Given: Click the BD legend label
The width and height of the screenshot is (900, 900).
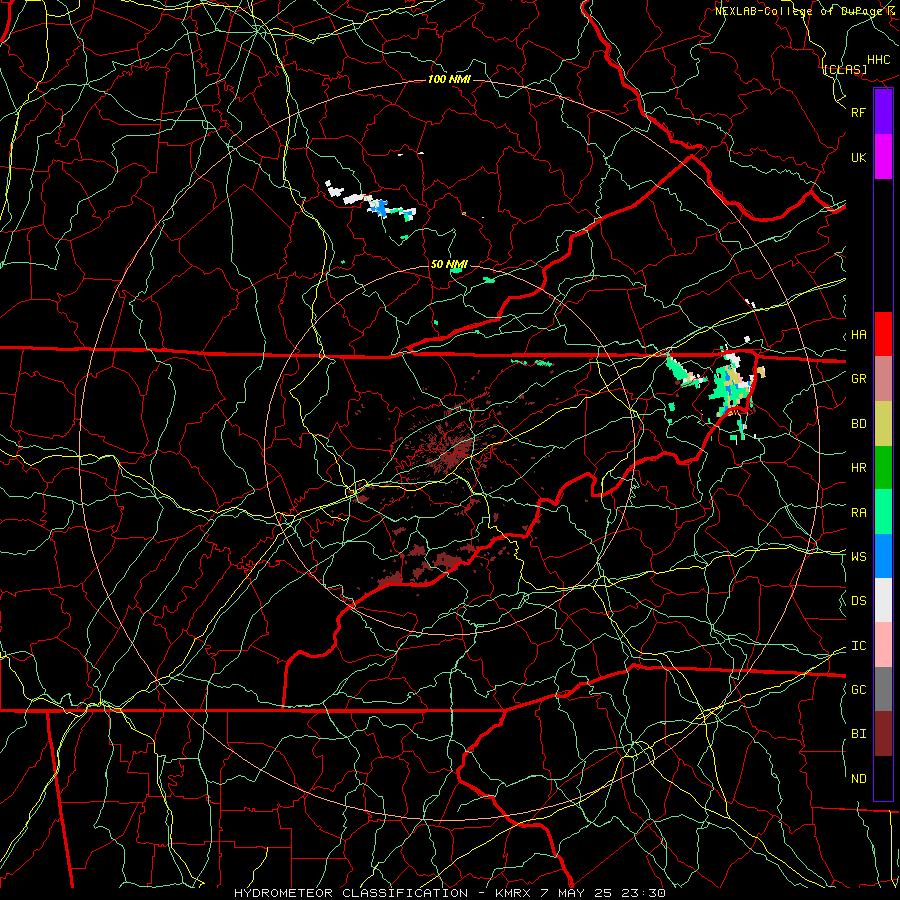Looking at the screenshot, I should coord(859,424).
